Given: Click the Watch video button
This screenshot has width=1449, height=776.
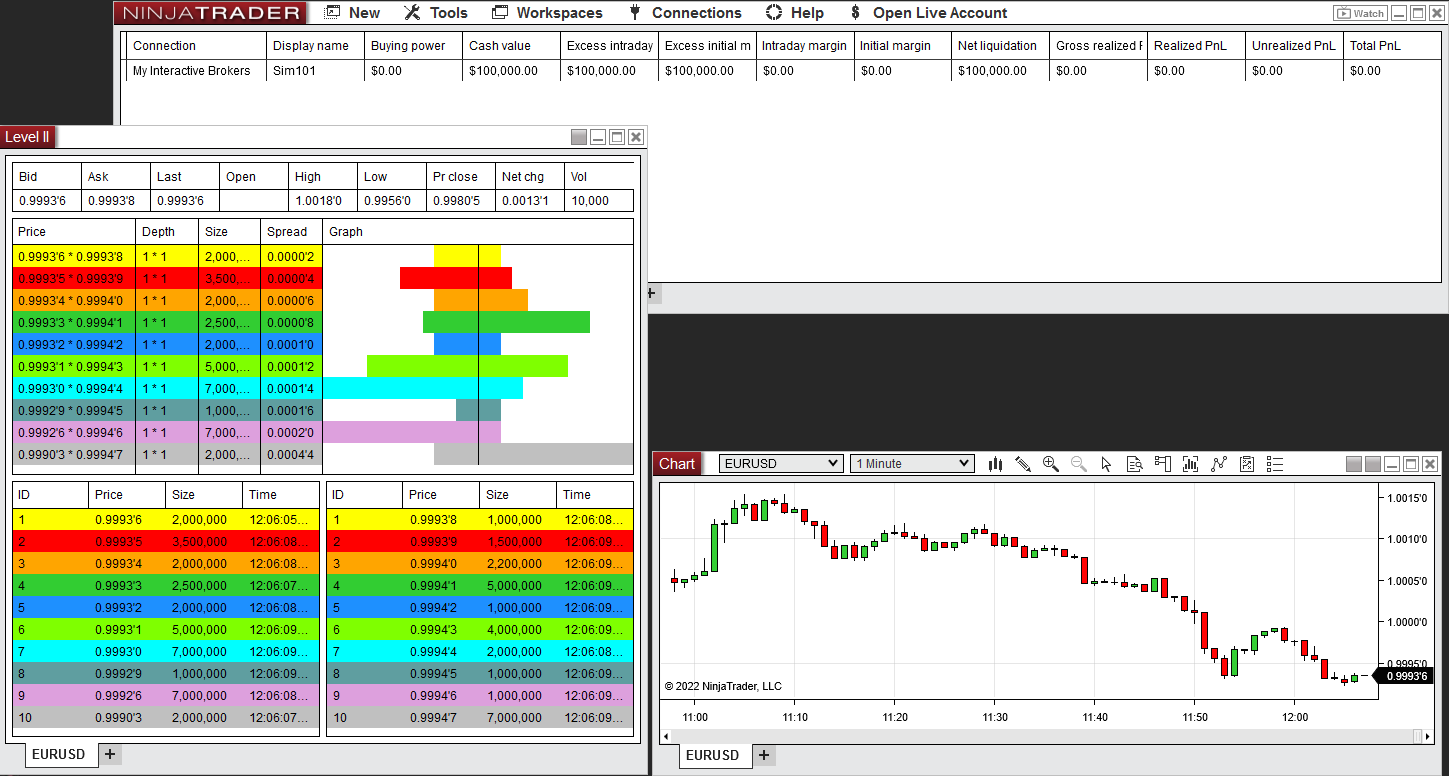Looking at the screenshot, I should (1360, 13).
